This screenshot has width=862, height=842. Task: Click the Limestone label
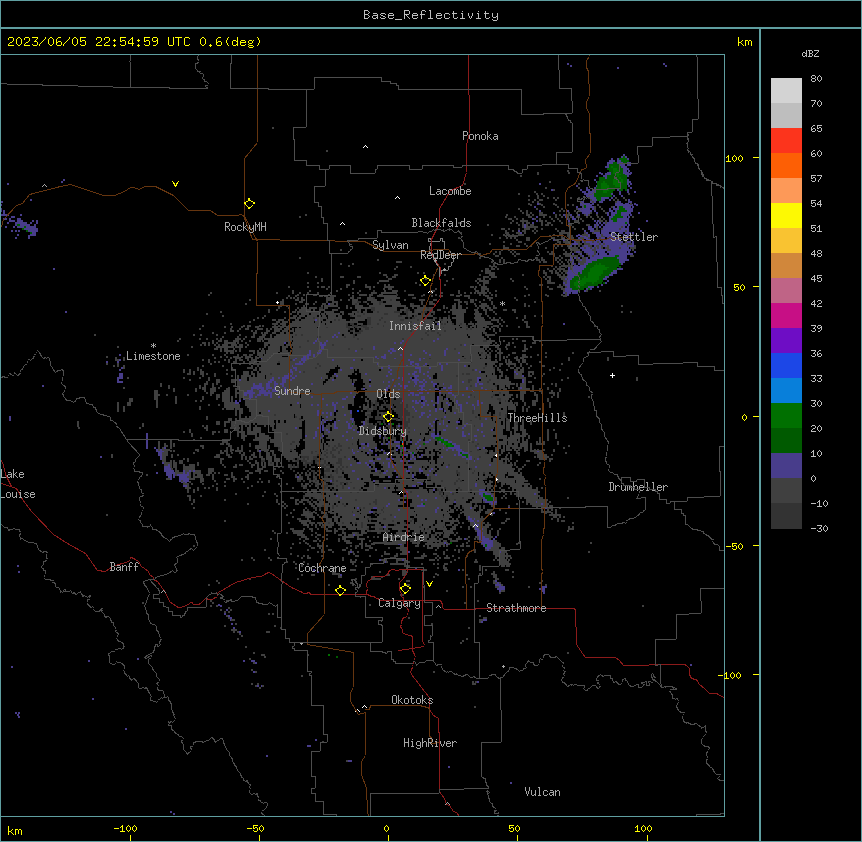(153, 356)
